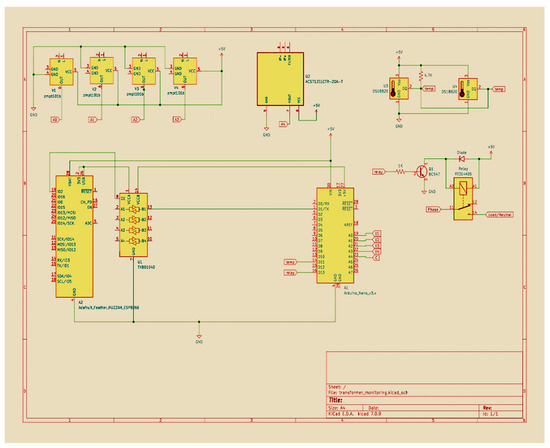Click label connected to Arduino pin A0
This screenshot has width=550, height=448.
[x=376, y=234]
